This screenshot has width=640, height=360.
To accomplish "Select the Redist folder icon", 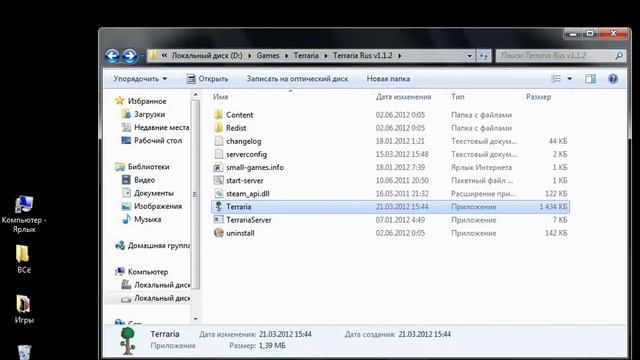I will click(x=218, y=128).
